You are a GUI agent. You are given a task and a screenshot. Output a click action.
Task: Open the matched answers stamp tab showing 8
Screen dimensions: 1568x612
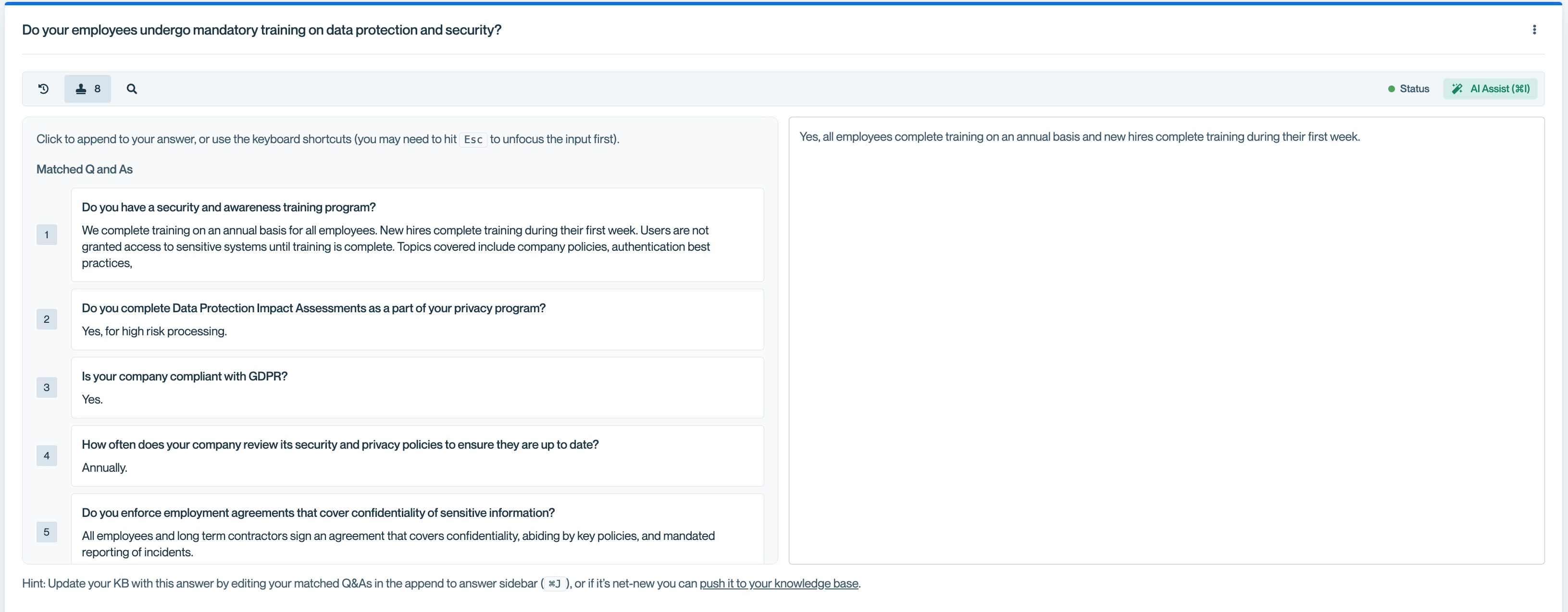(87, 89)
